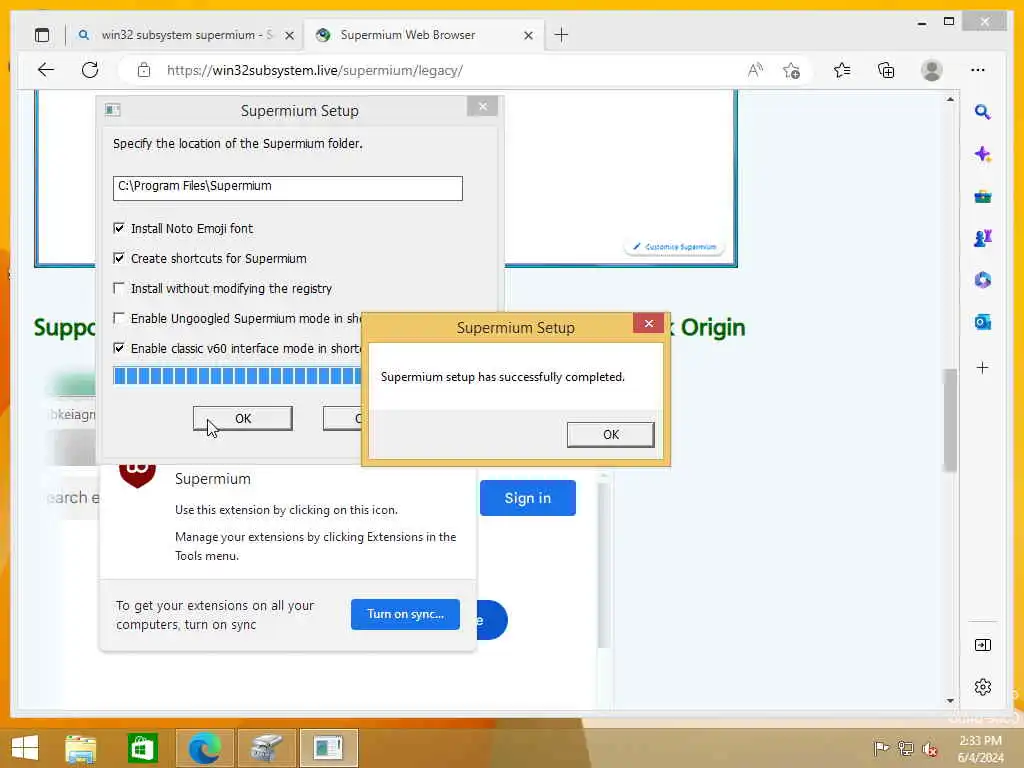Click Turn on sync button
Viewport: 1024px width, 768px height.
click(405, 614)
